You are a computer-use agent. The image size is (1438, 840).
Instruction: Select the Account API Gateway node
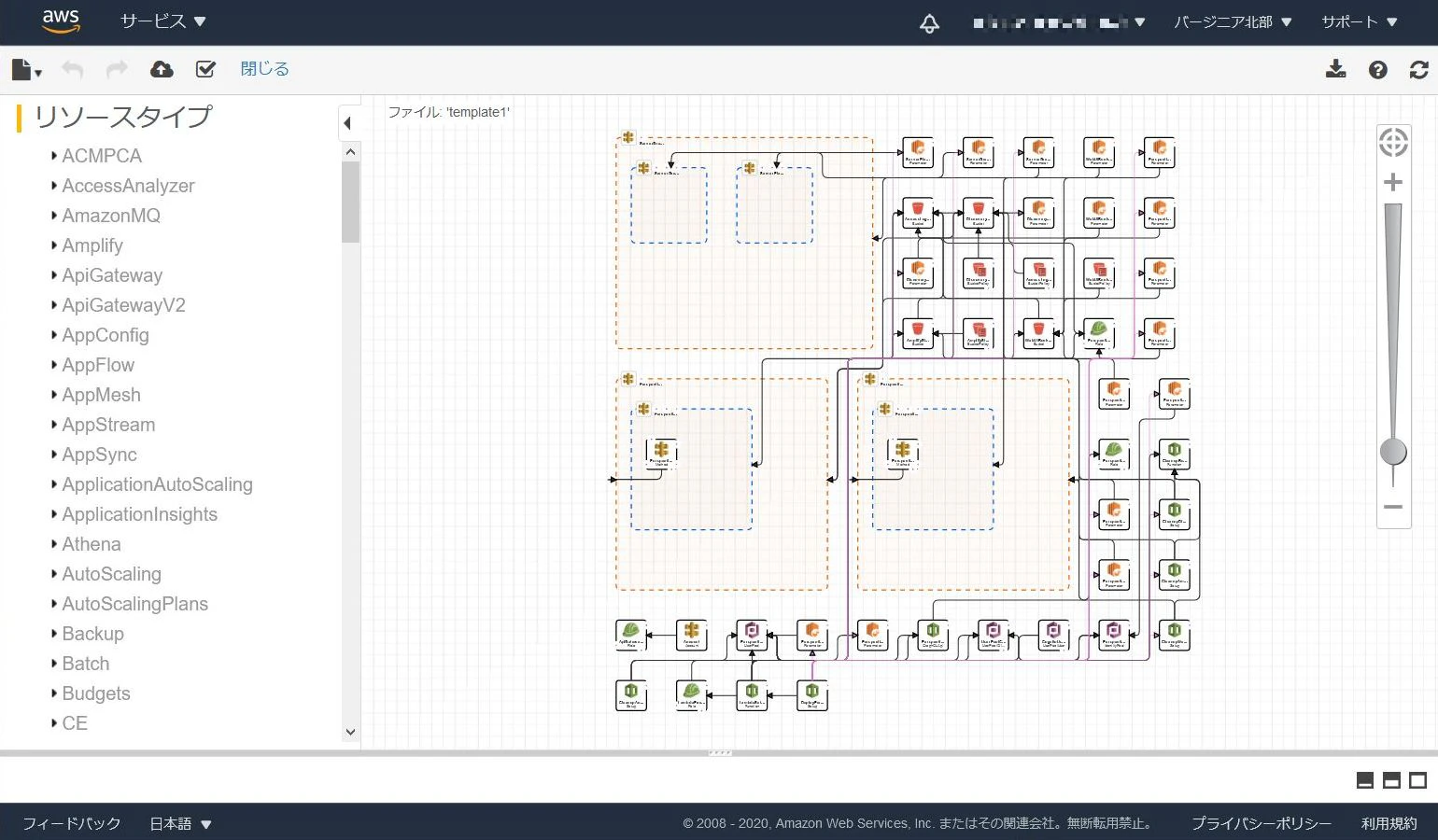point(691,635)
